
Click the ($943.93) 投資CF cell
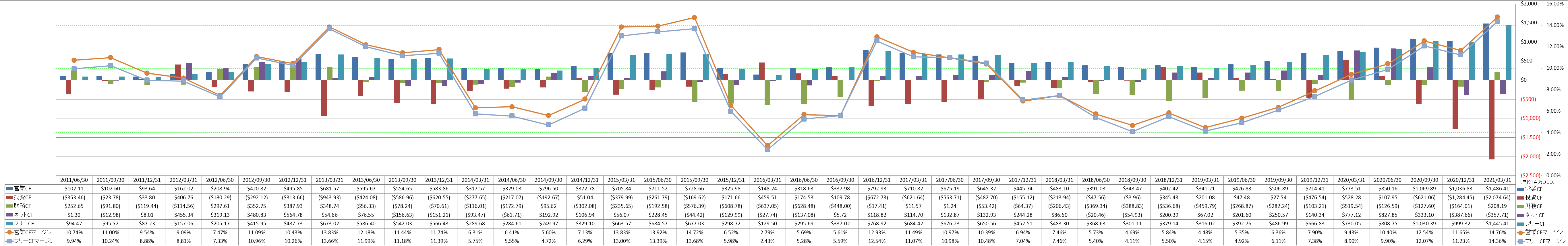(329, 198)
